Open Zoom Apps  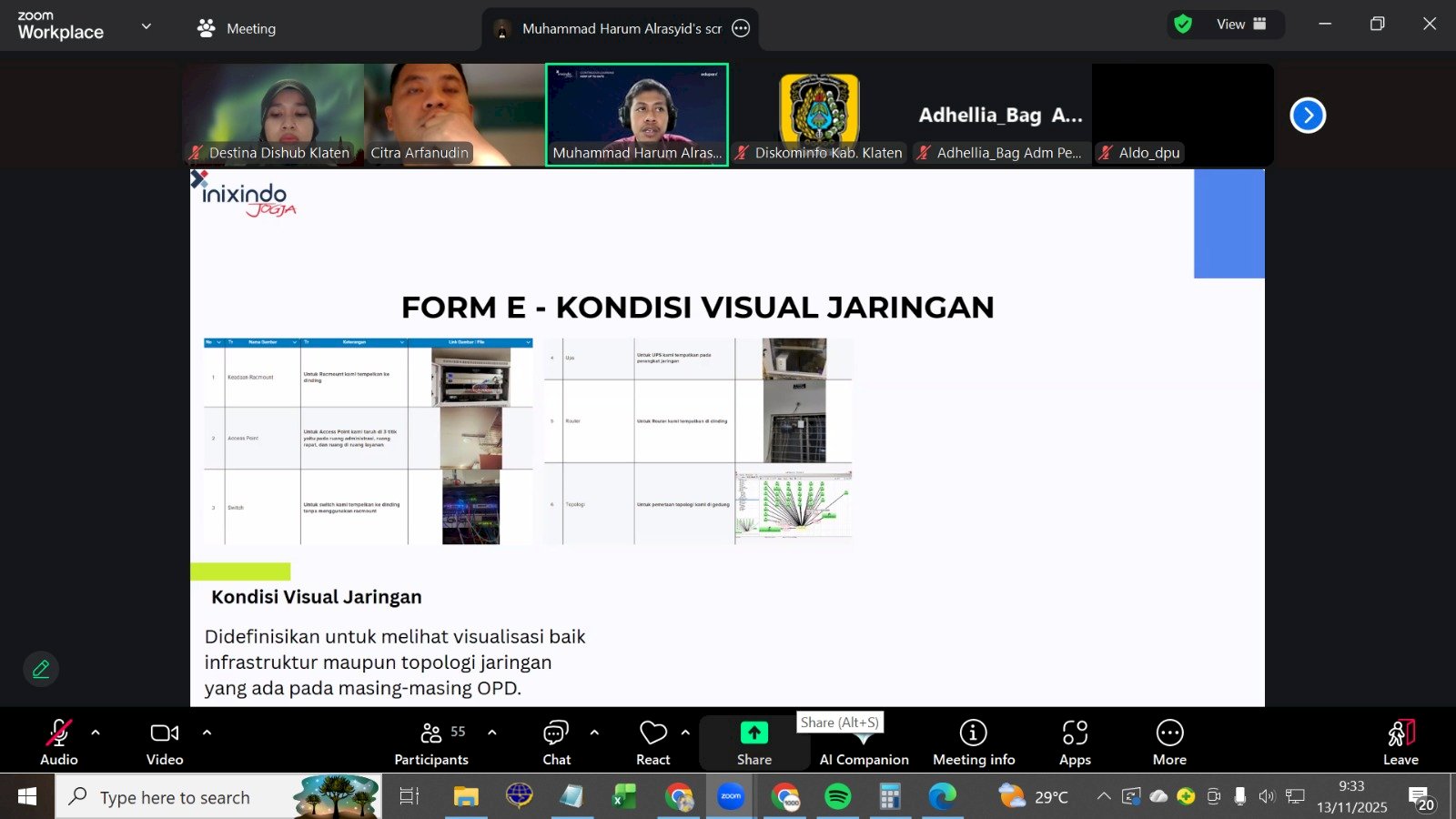coord(1075,742)
